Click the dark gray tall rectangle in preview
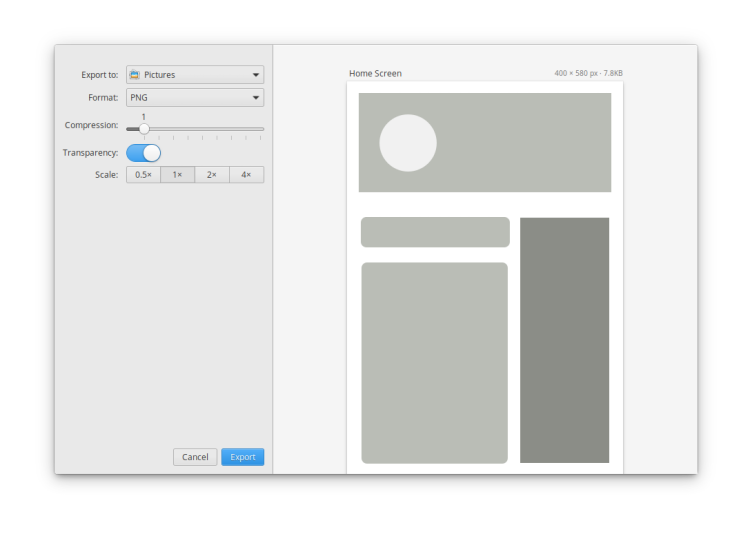This screenshot has width=752, height=538. 564,340
